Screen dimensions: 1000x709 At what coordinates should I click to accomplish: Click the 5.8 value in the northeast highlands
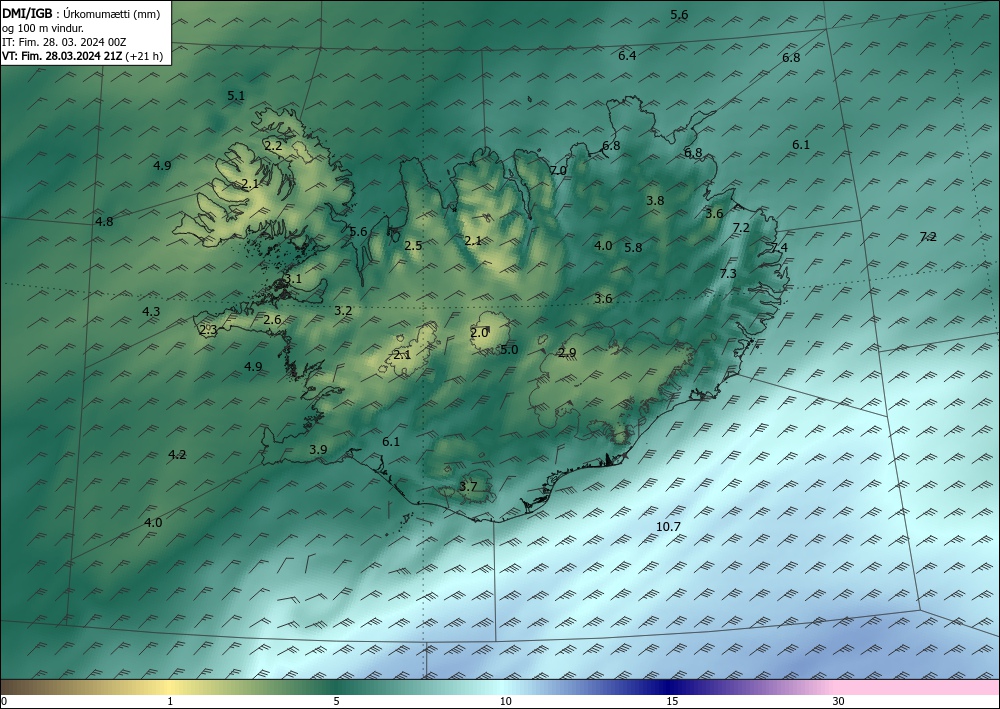[633, 248]
